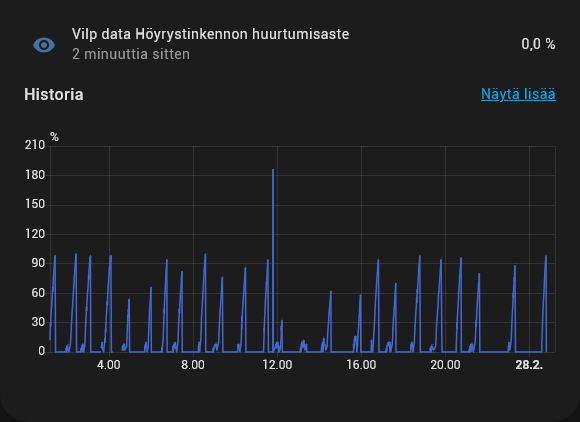The image size is (580, 422).
Task: Click the 210 y-axis label
Action: tap(35, 145)
